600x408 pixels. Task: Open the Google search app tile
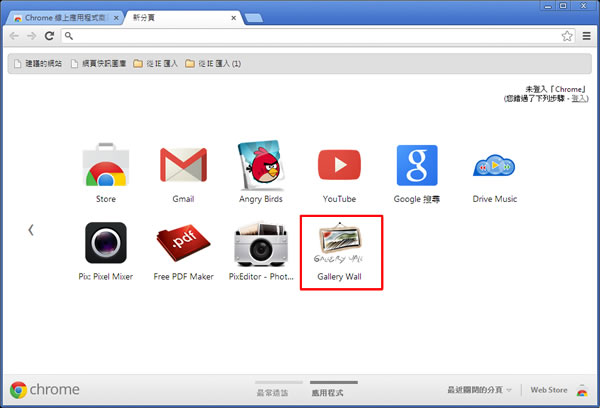[x=417, y=165]
